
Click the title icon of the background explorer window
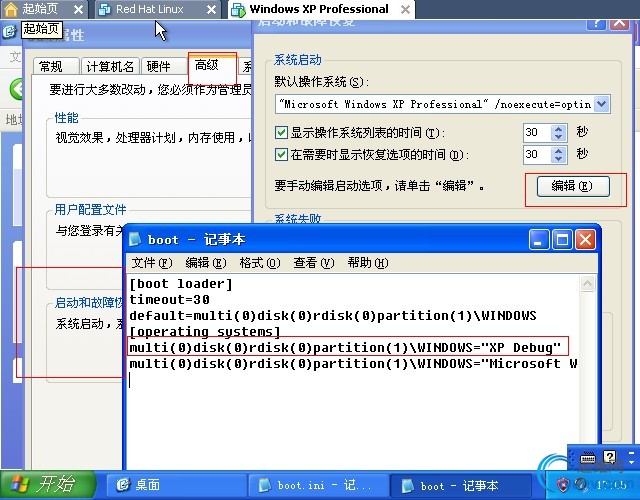9,32
